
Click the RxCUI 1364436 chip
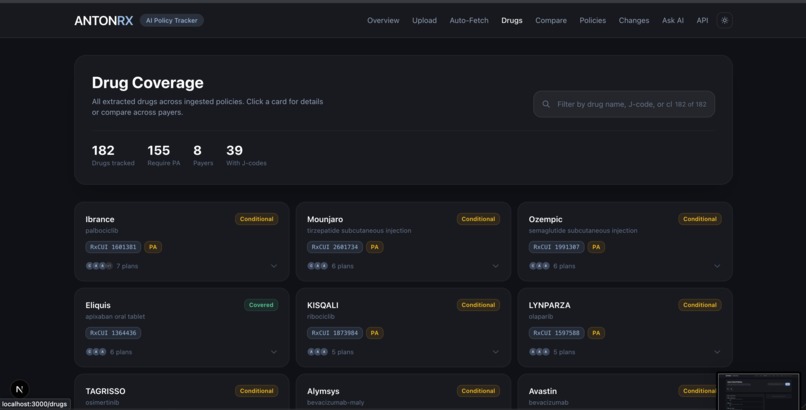pos(113,333)
